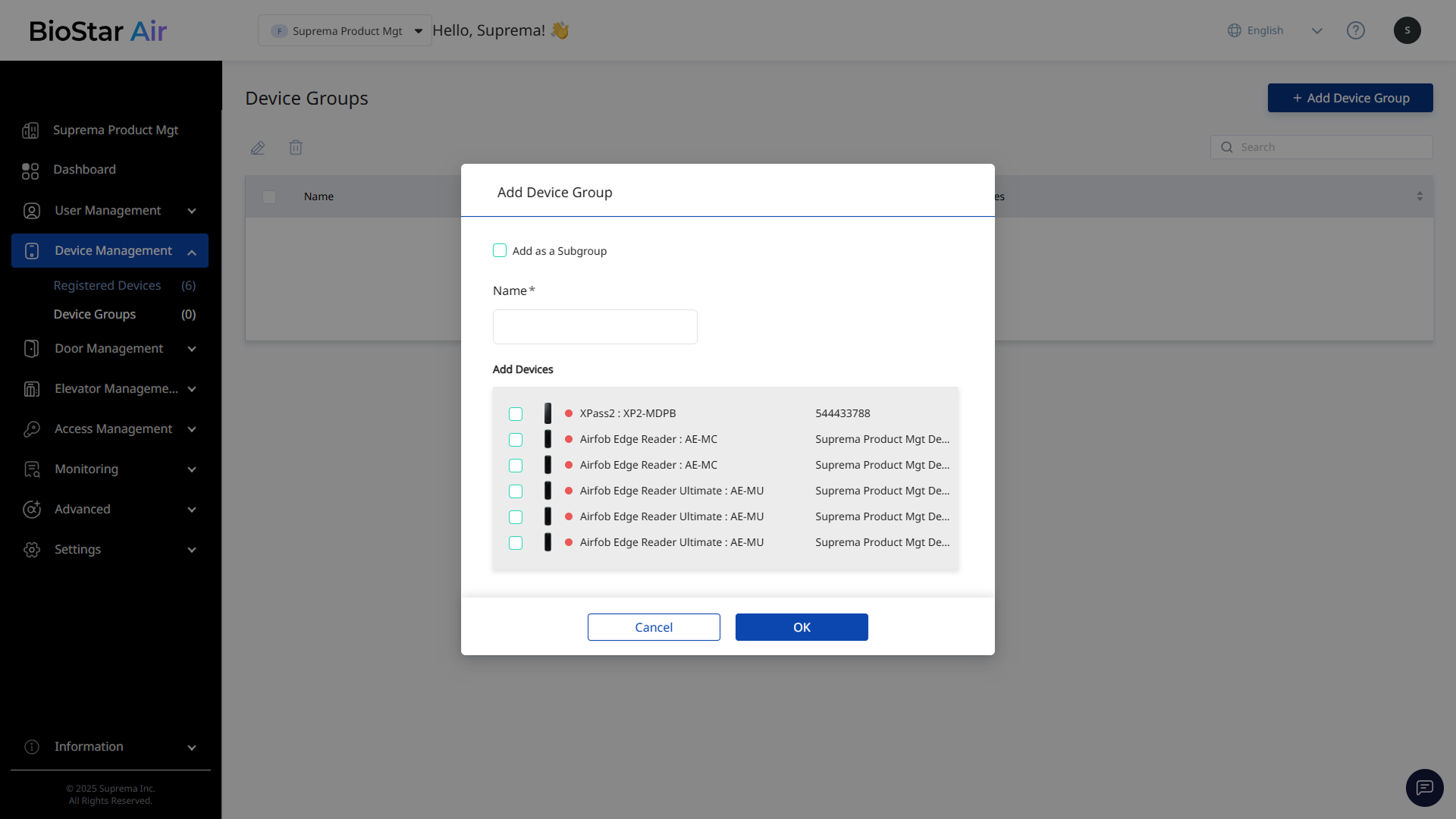Open the chat support bubble icon
The height and width of the screenshot is (819, 1456).
(x=1424, y=787)
